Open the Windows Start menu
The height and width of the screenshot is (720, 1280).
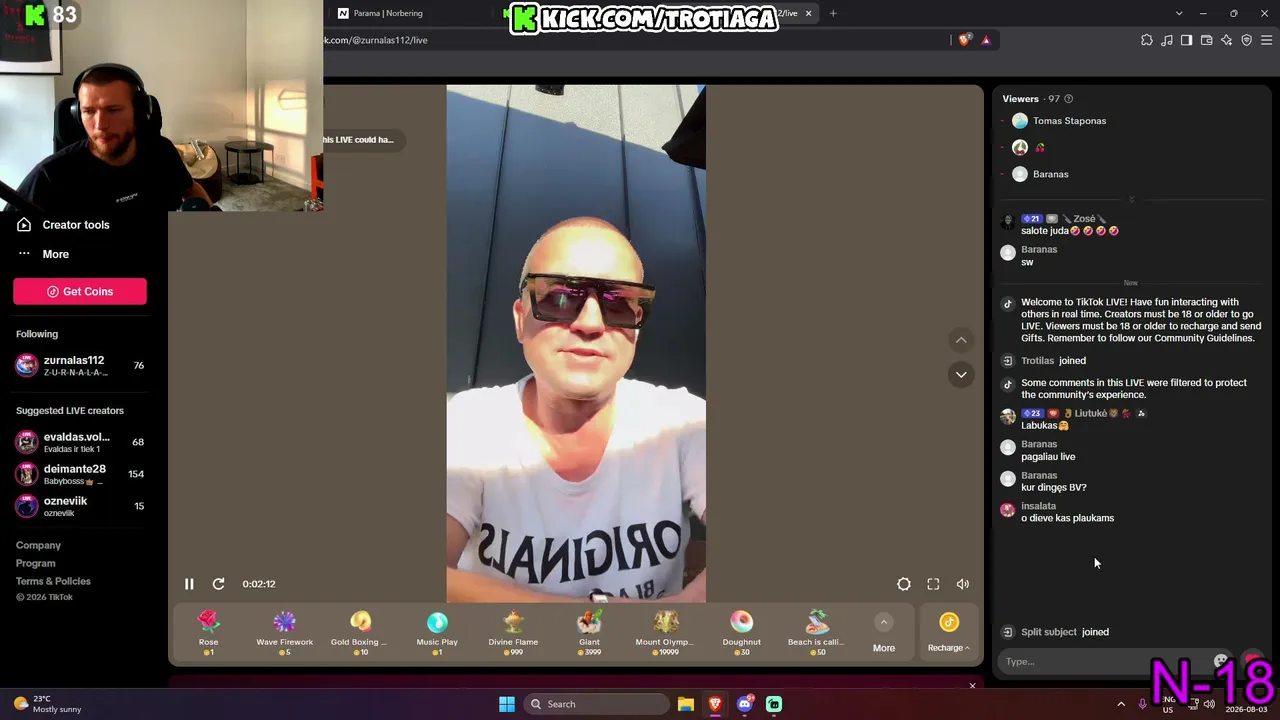tap(507, 704)
